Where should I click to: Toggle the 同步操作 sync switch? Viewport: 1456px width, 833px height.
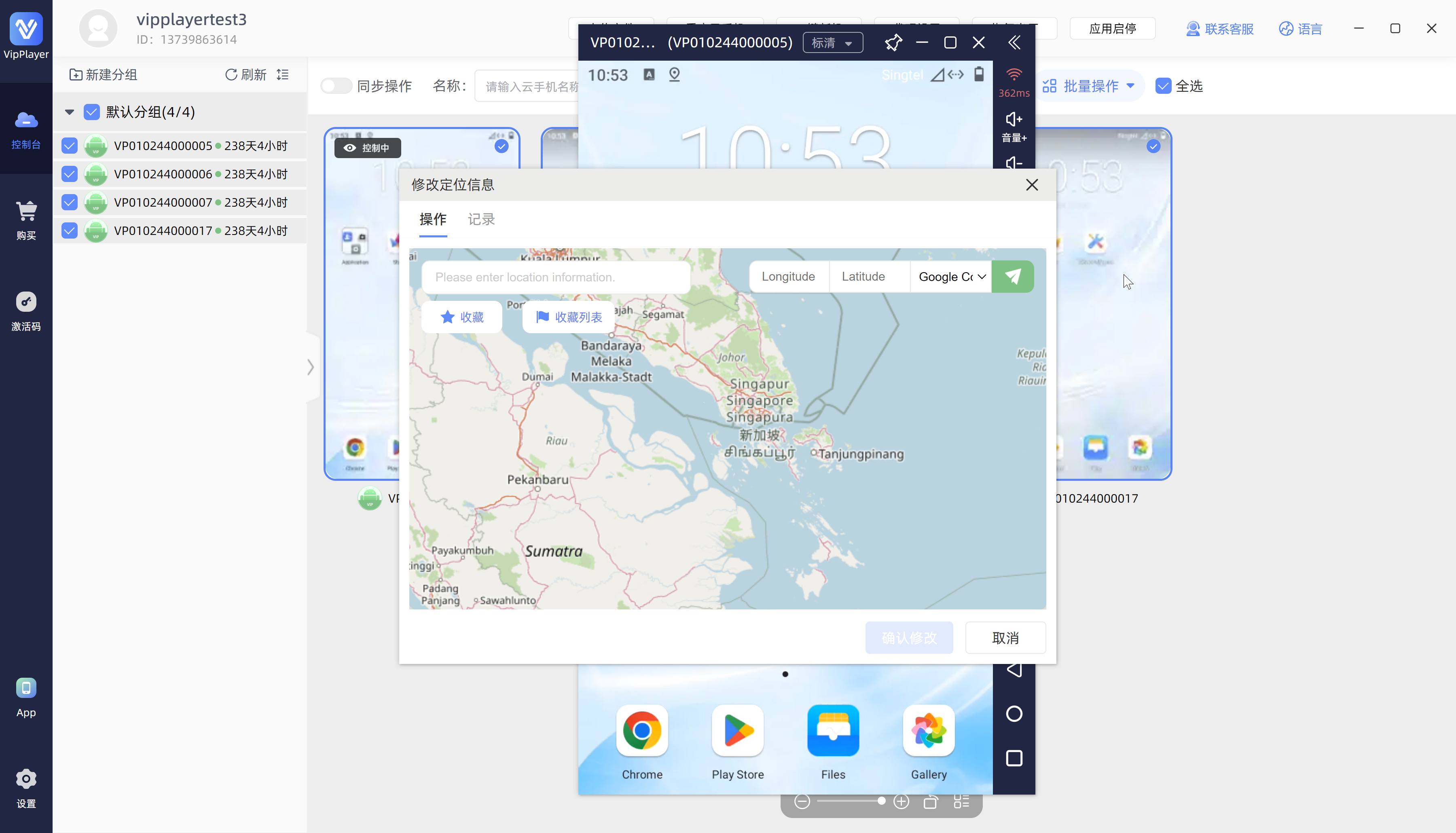coord(336,86)
